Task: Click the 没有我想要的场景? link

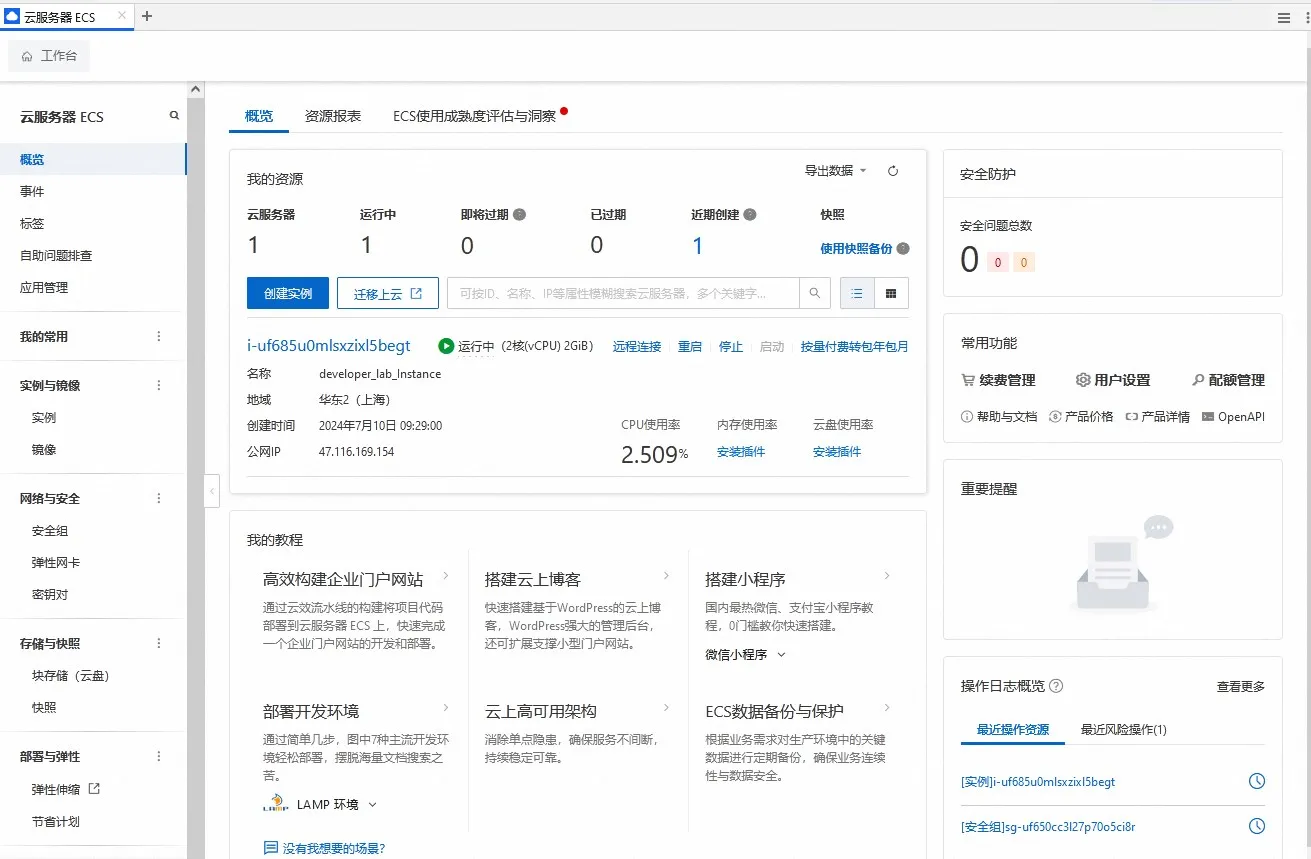Action: pos(334,848)
